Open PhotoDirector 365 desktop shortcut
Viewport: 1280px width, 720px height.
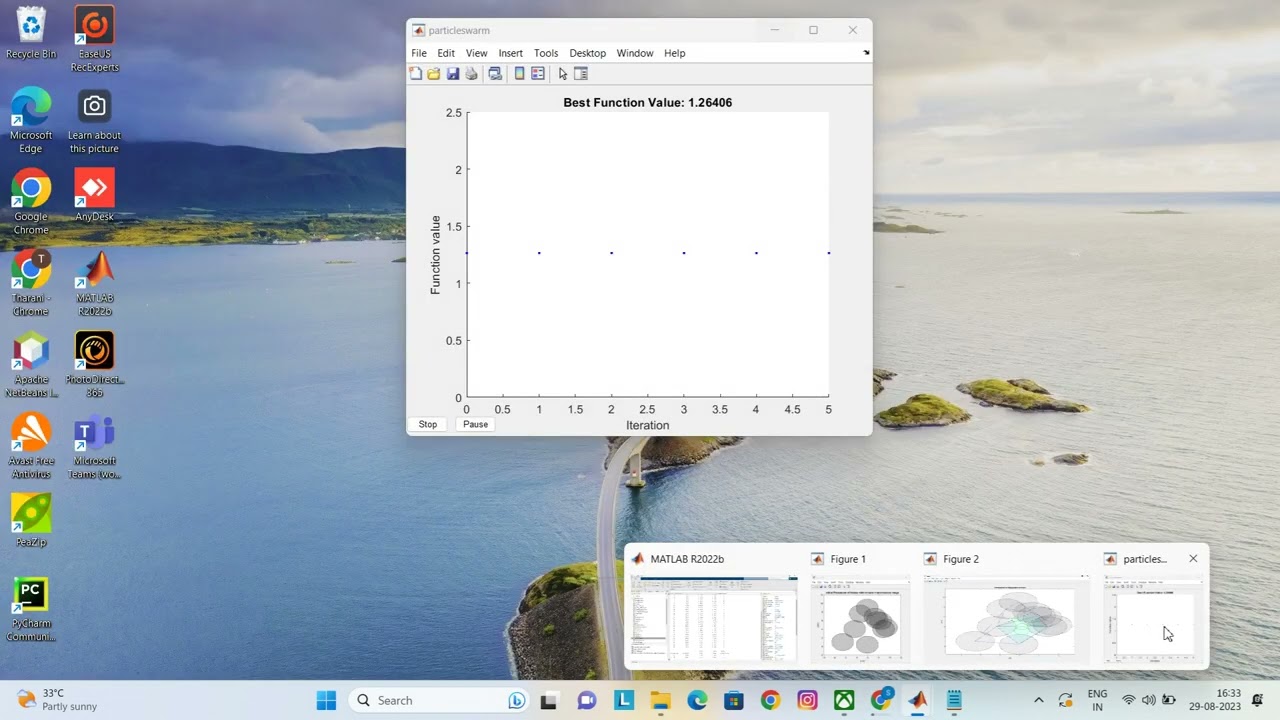(95, 365)
